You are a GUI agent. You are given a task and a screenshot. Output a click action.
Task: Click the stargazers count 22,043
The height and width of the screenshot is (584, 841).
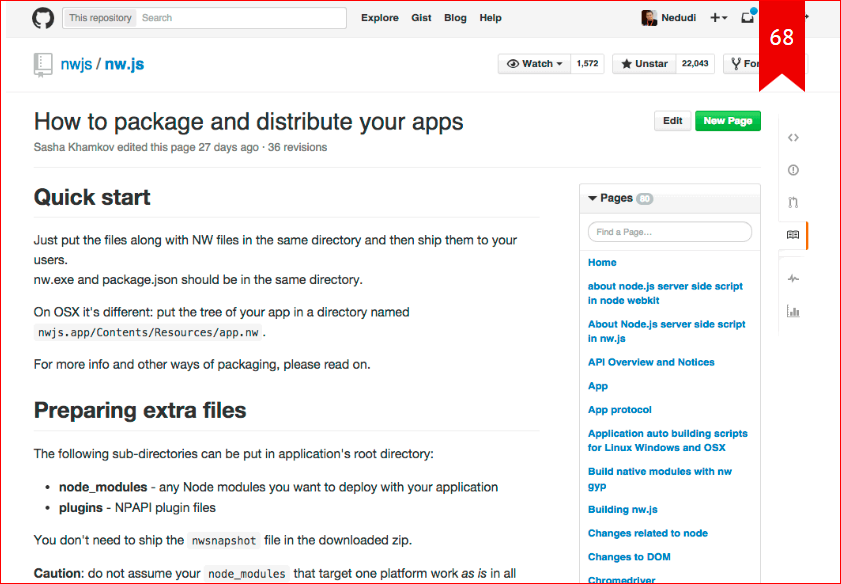click(695, 64)
